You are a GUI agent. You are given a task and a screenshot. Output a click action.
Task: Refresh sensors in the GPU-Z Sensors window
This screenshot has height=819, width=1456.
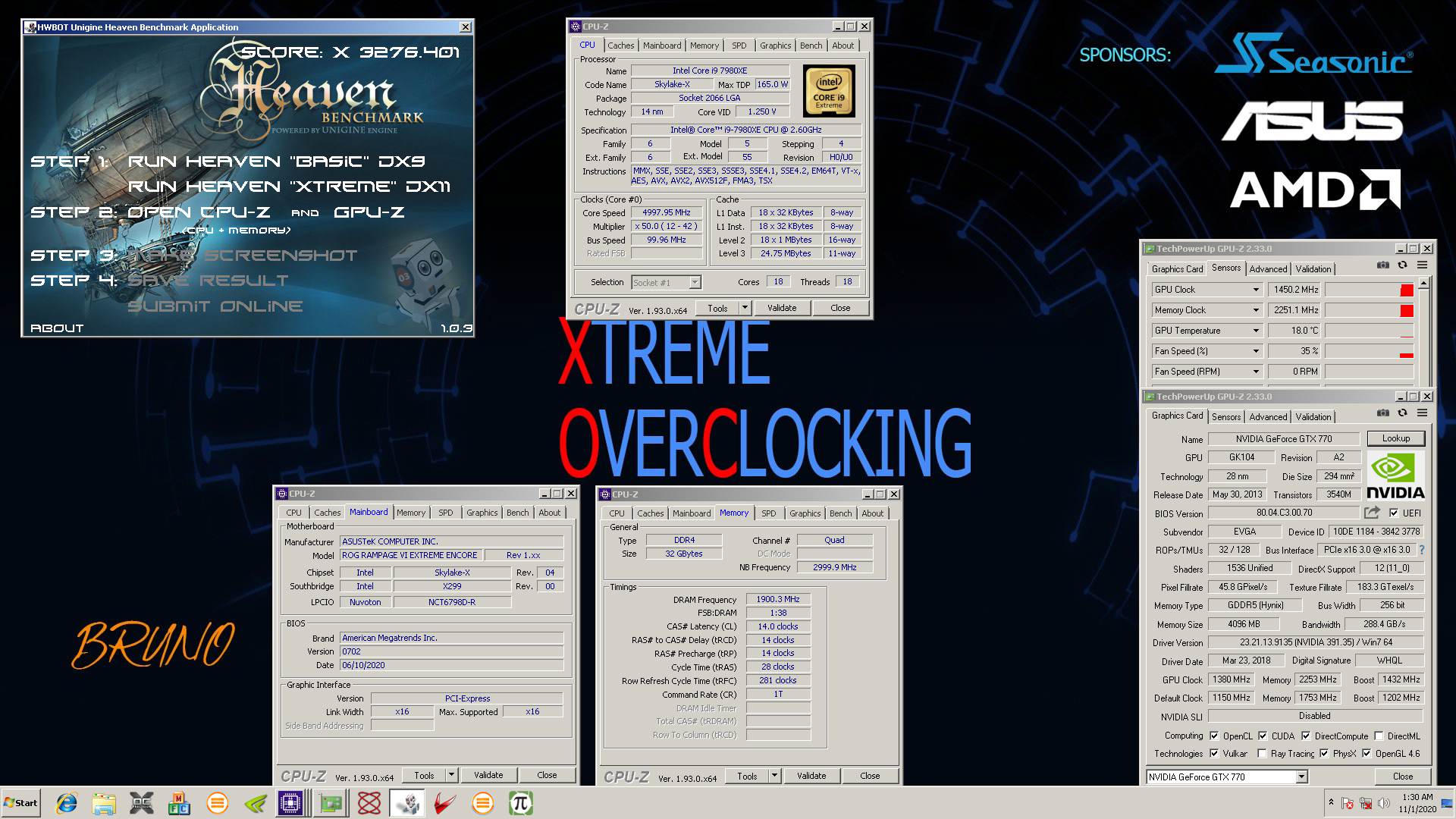click(x=1402, y=265)
